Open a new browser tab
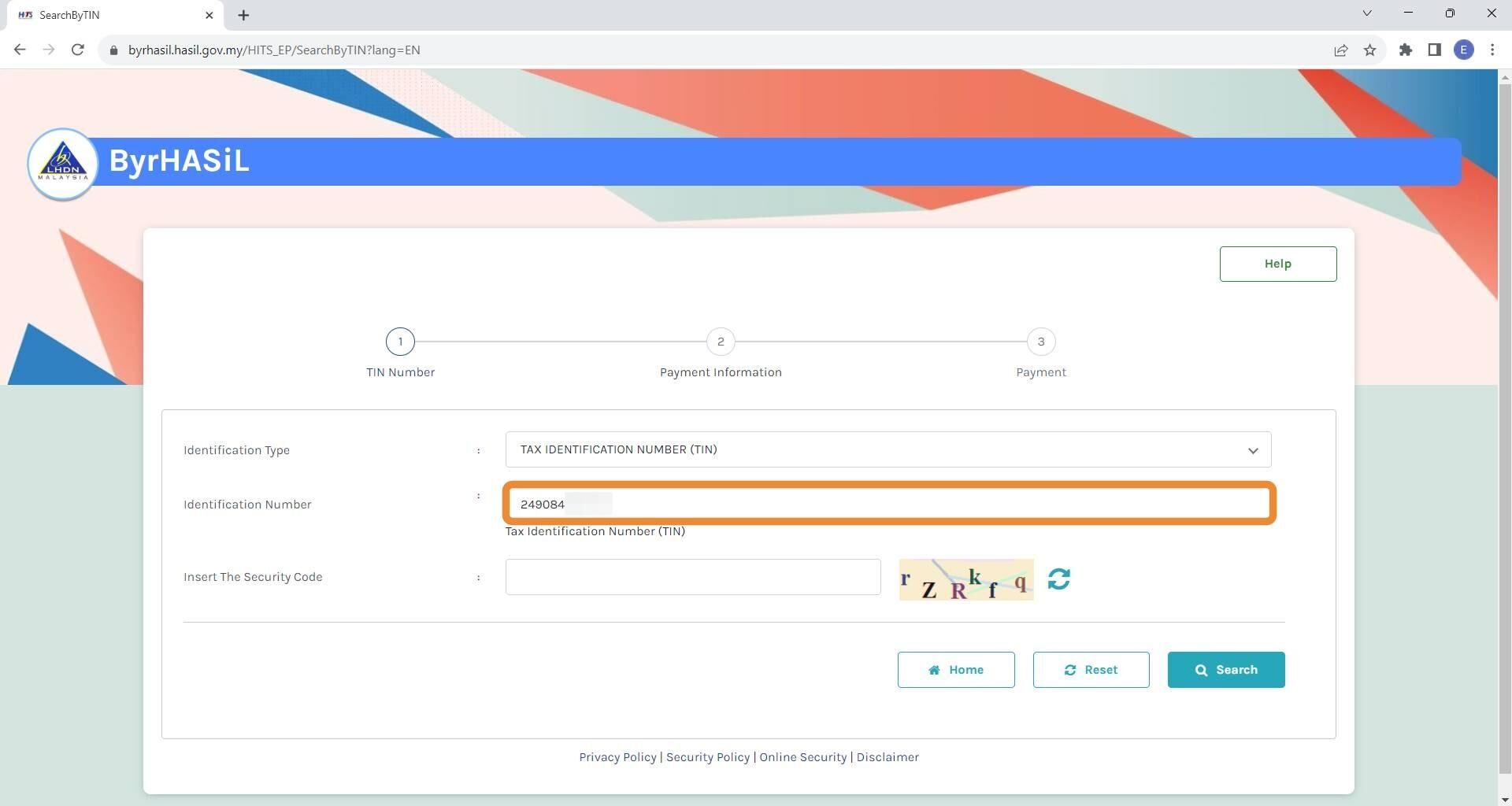 pos(243,15)
